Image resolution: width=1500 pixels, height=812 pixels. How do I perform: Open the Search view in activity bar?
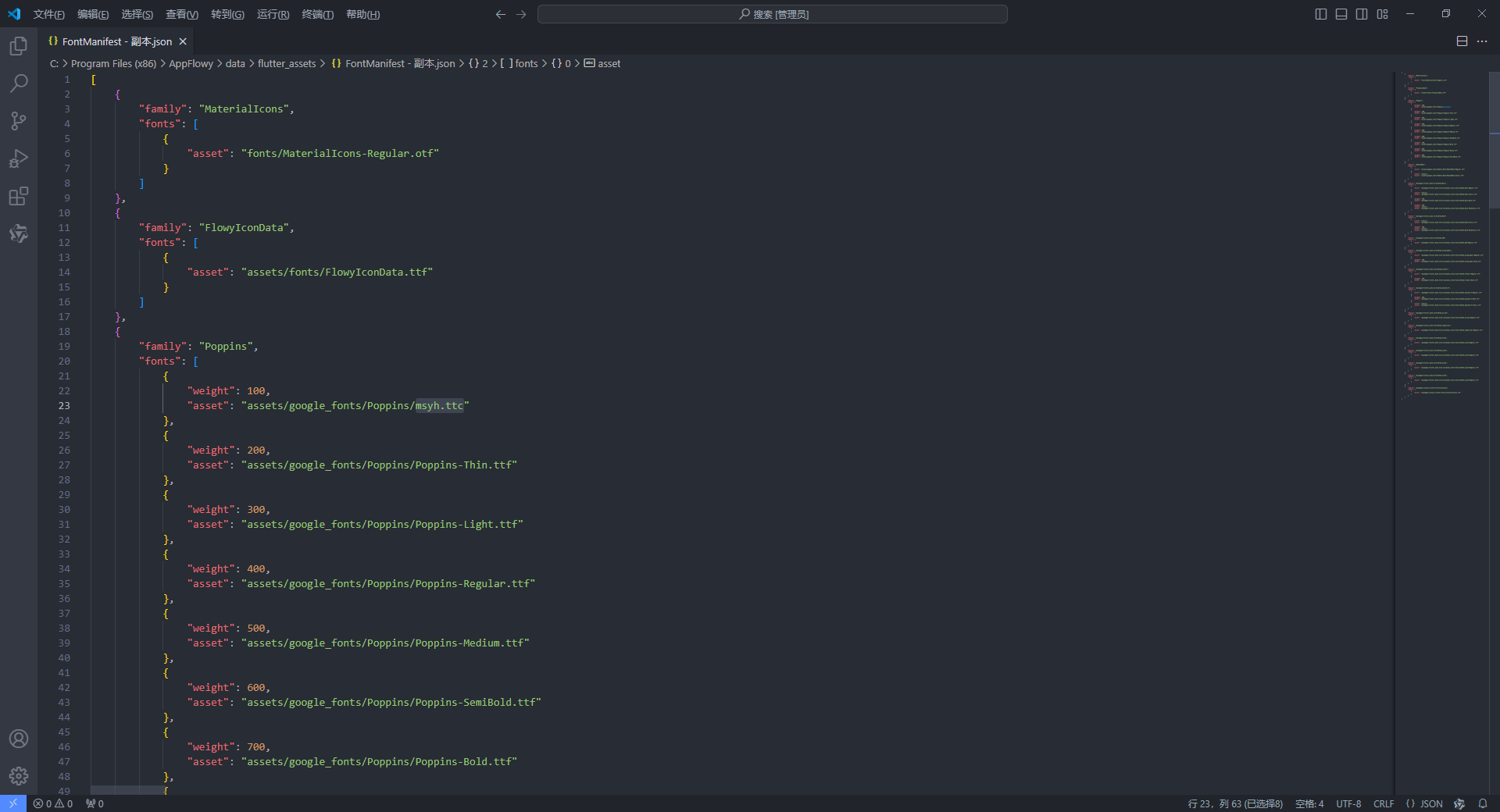[19, 84]
